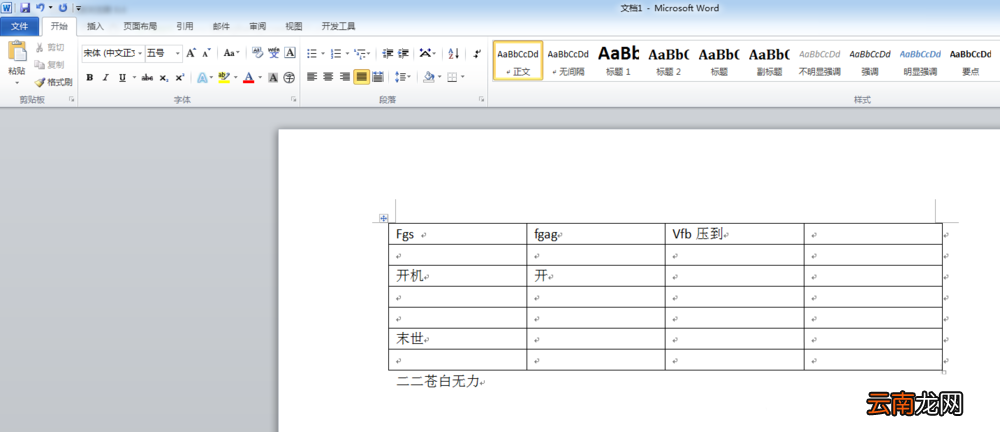Sort with the A-Z arrow icon
The width and height of the screenshot is (1000, 432).
click(x=453, y=54)
